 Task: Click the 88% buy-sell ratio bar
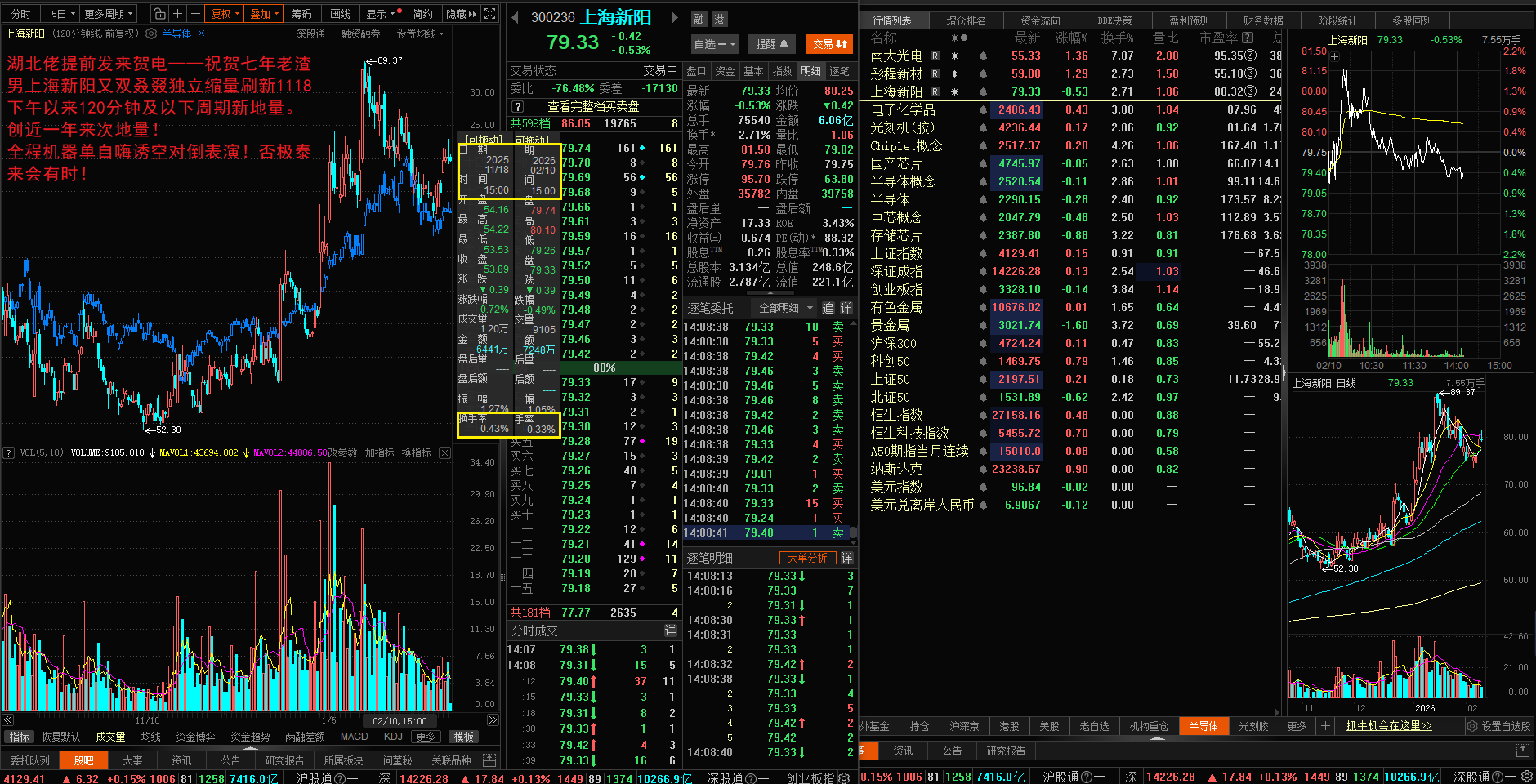(x=605, y=368)
